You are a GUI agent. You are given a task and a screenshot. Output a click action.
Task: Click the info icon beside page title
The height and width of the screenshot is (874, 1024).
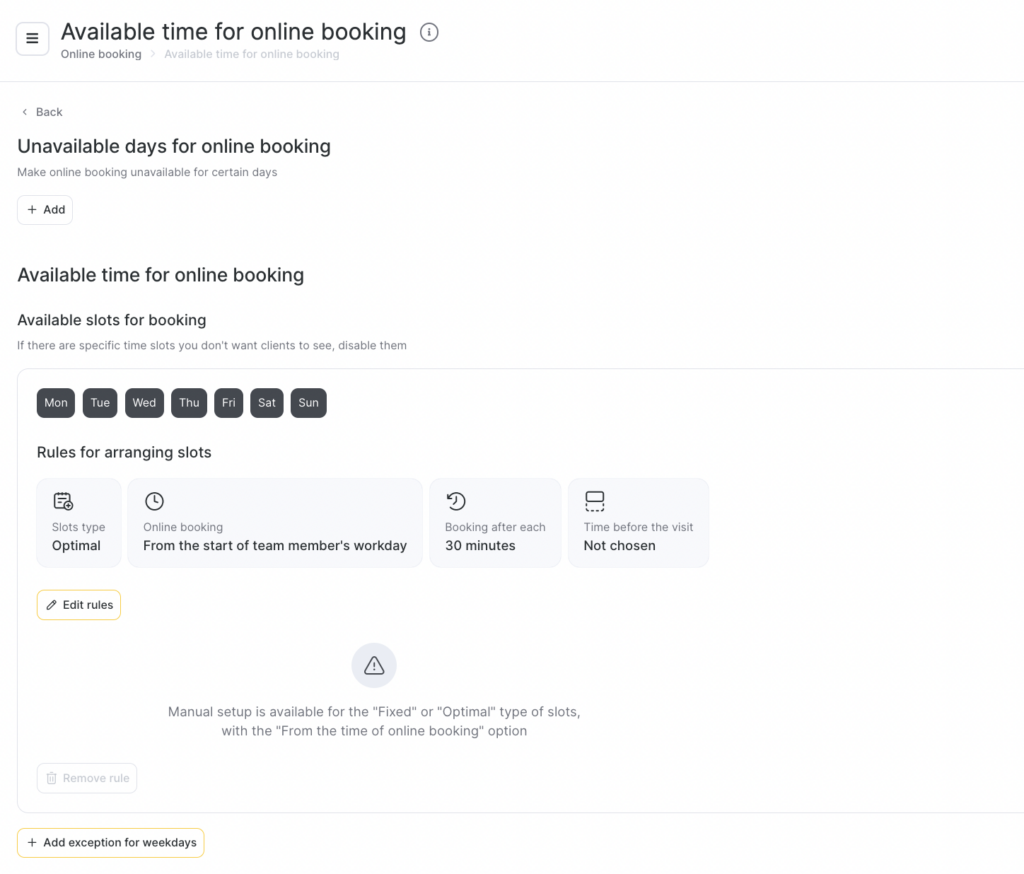[429, 32]
